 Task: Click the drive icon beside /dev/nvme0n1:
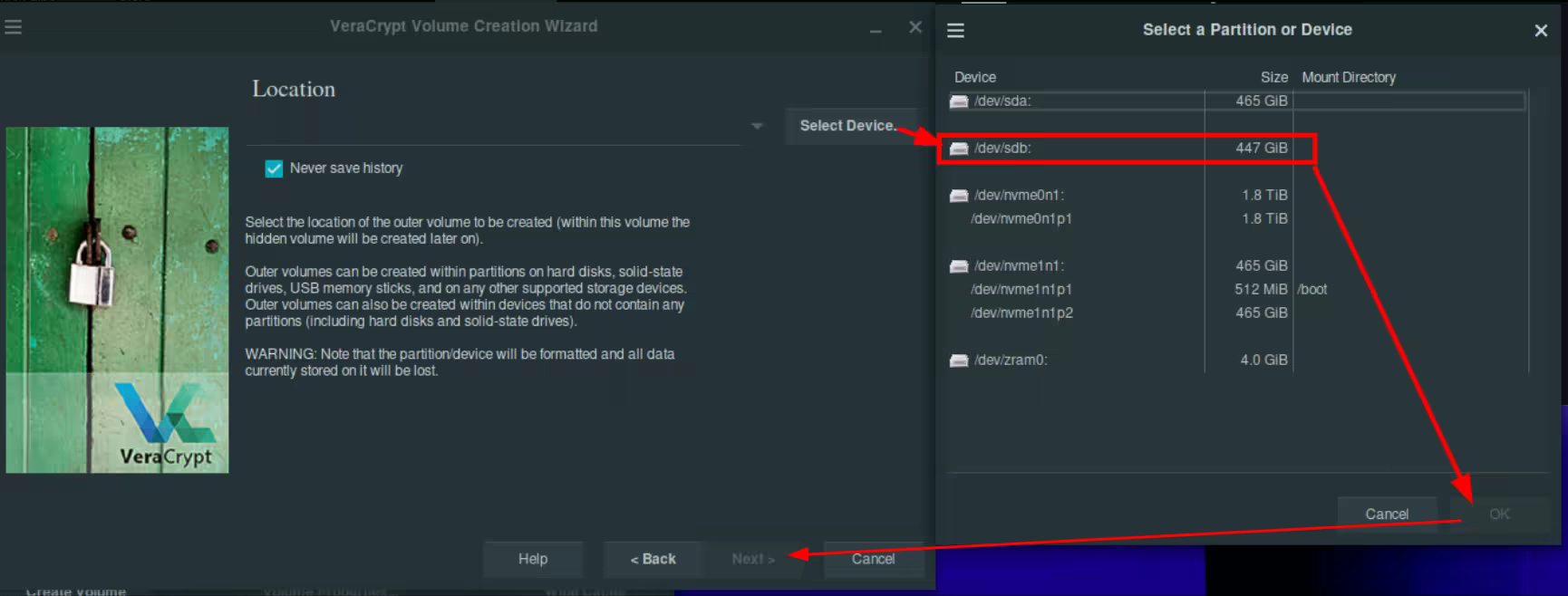coord(959,196)
